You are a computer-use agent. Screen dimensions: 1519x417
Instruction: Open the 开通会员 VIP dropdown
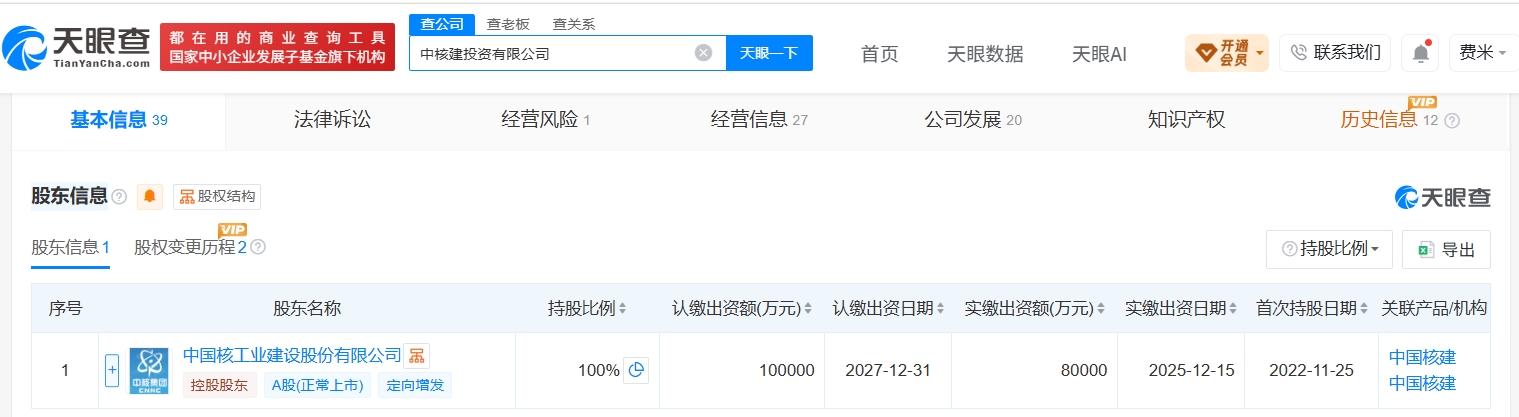(x=1227, y=52)
